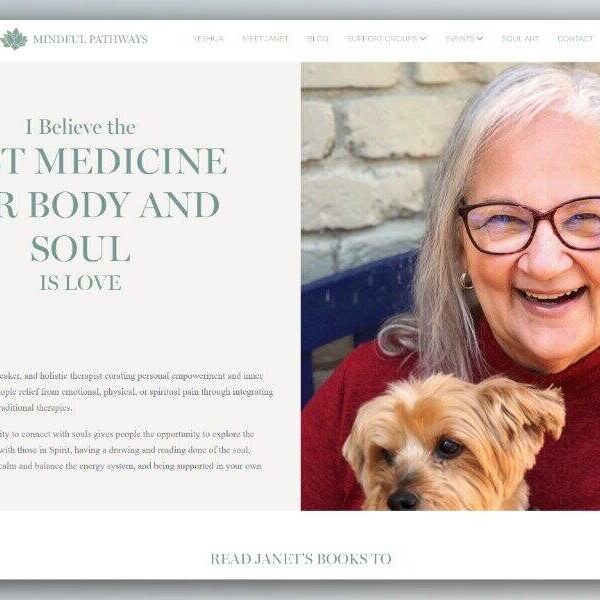This screenshot has height=600, width=600.
Task: Select the Events menu label
Action: click(x=459, y=39)
